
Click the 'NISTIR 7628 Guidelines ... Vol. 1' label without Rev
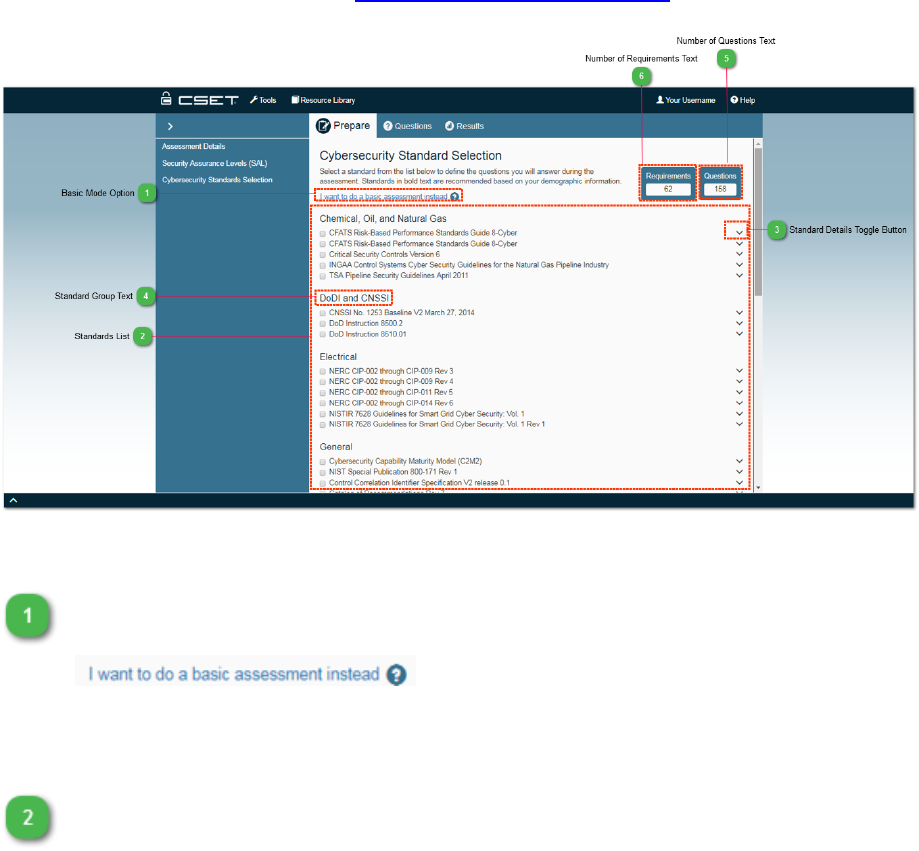[427, 414]
